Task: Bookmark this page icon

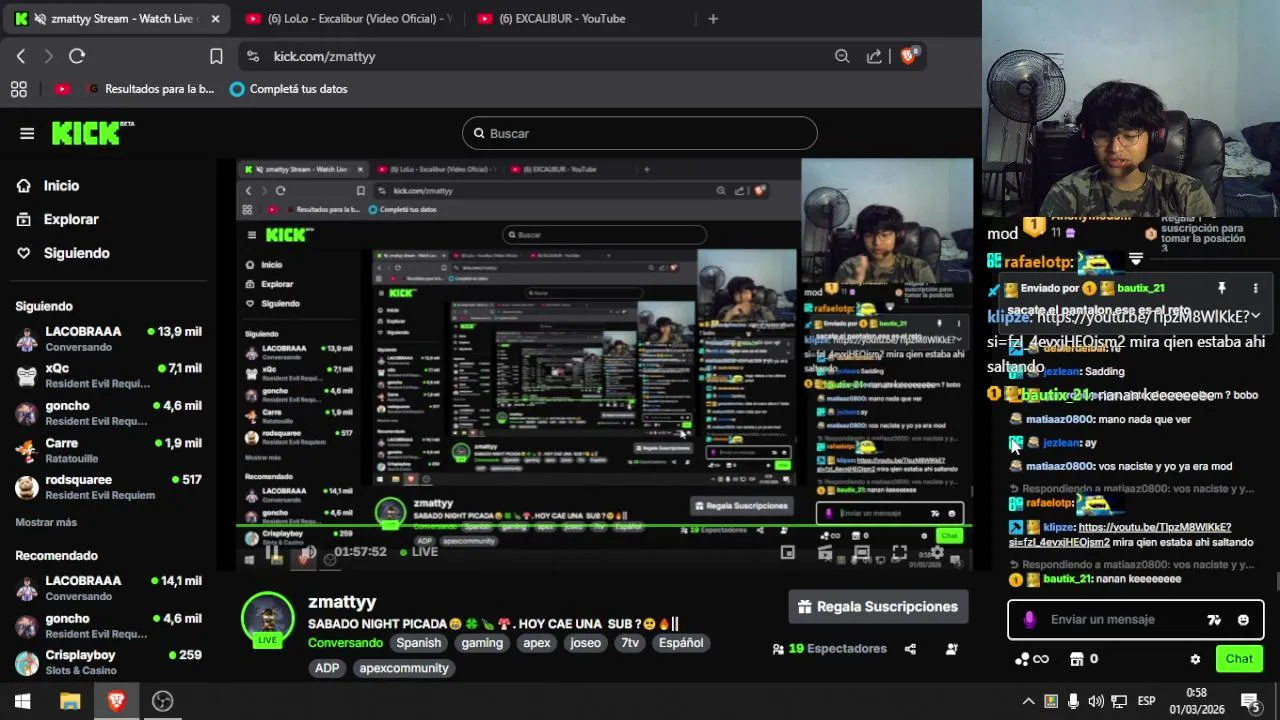Action: pyautogui.click(x=216, y=56)
